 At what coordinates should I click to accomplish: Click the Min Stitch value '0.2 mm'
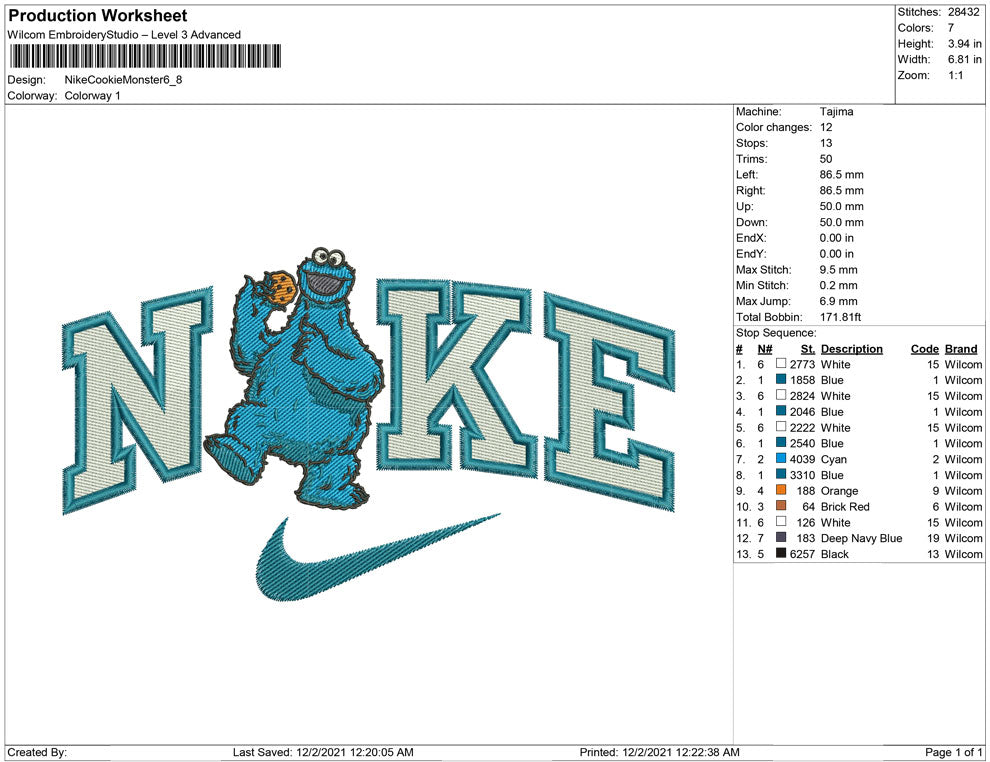[838, 285]
